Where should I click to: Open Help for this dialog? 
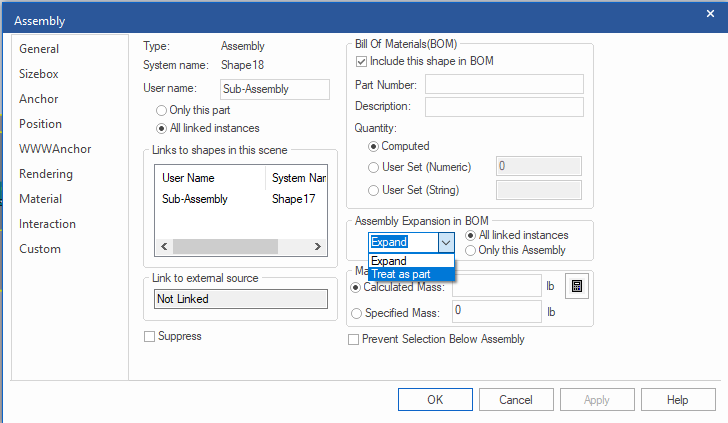click(x=678, y=400)
